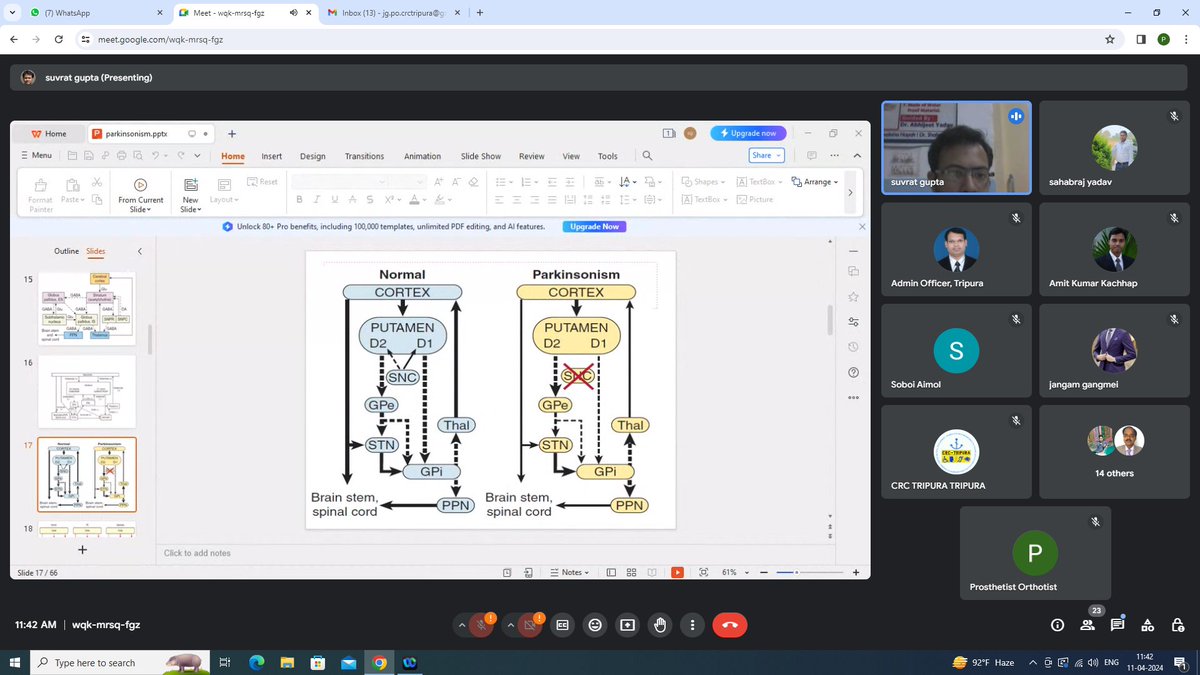Click the 14 others participants tile
This screenshot has height=675, width=1200.
1114,450
